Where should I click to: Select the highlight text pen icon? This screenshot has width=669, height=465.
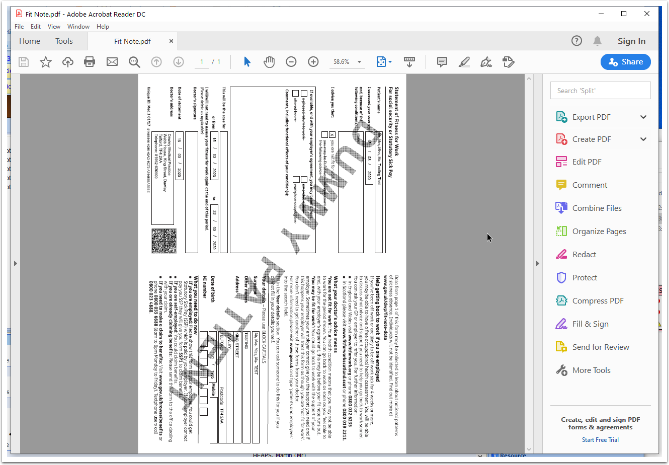pos(464,62)
